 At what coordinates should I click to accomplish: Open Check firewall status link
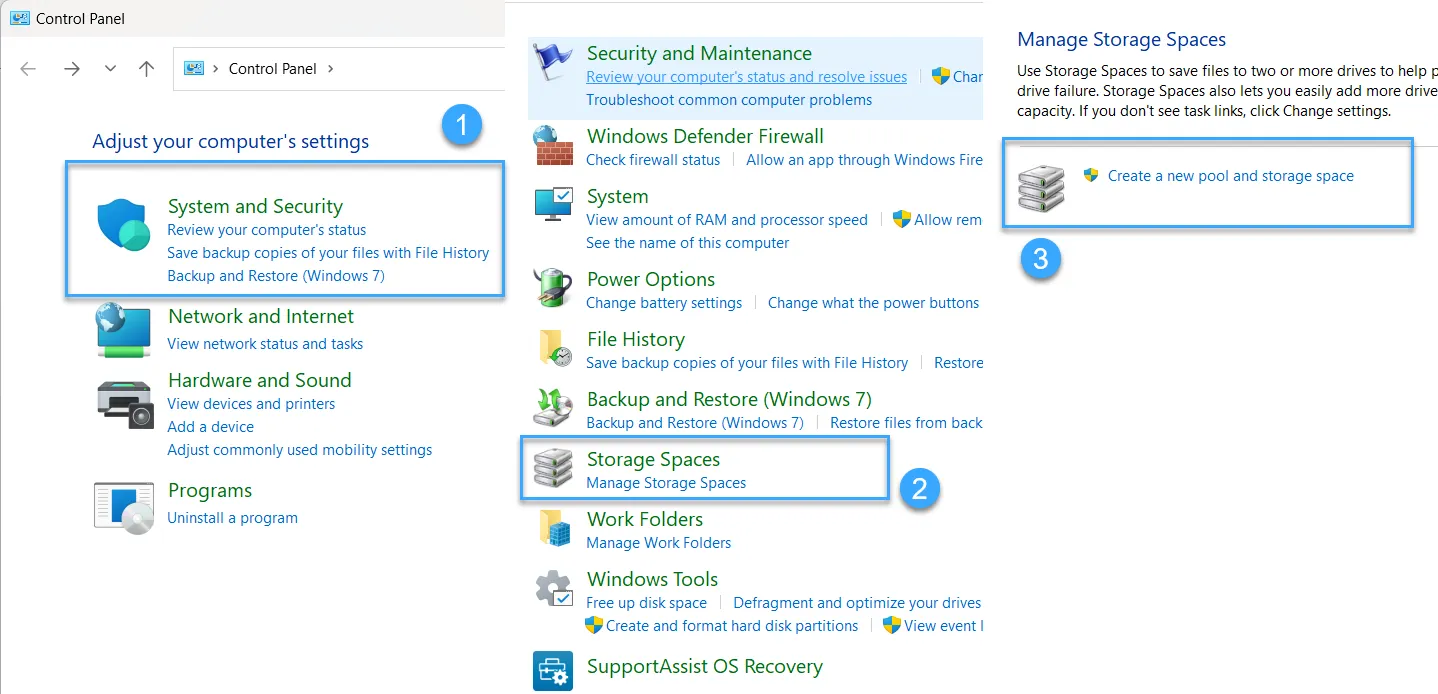(x=653, y=160)
